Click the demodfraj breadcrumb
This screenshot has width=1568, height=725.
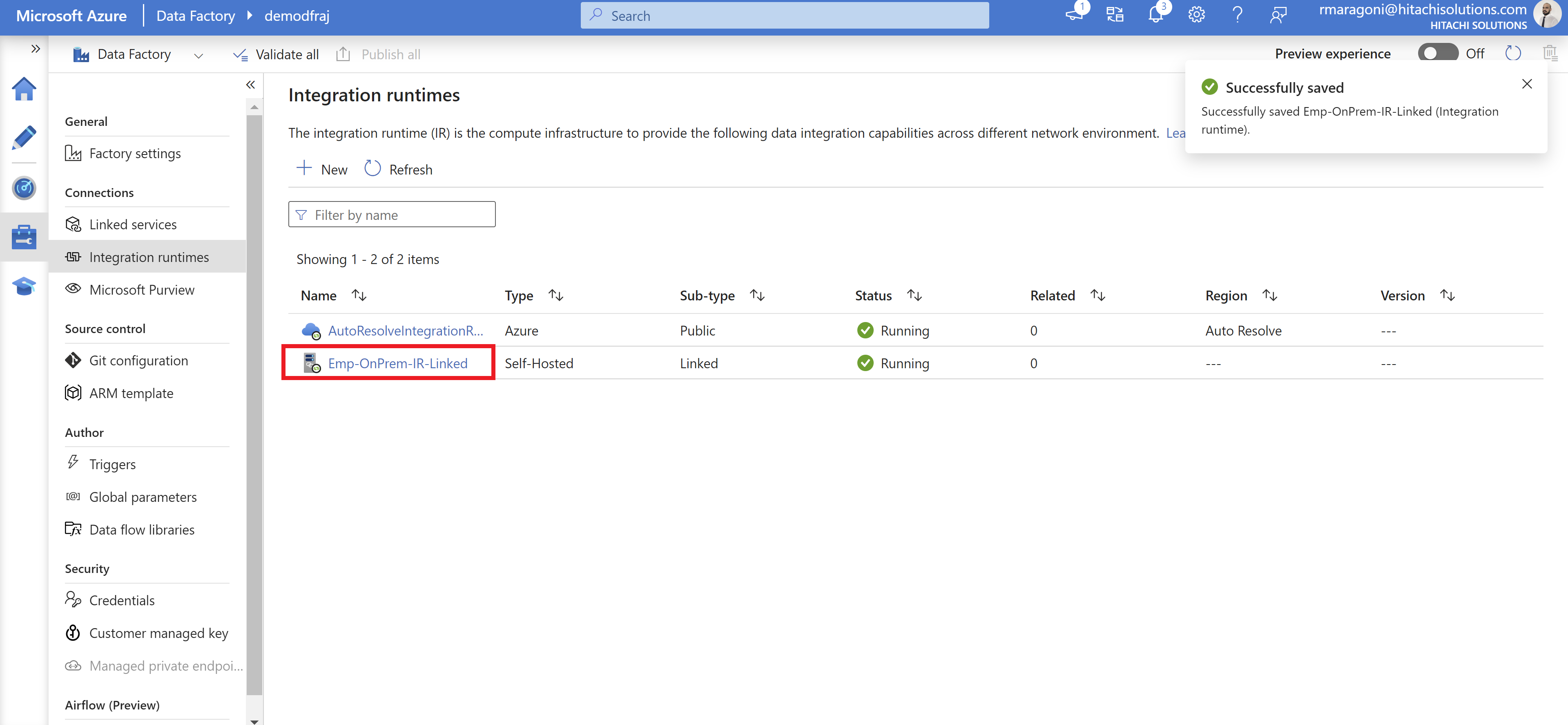point(297,16)
